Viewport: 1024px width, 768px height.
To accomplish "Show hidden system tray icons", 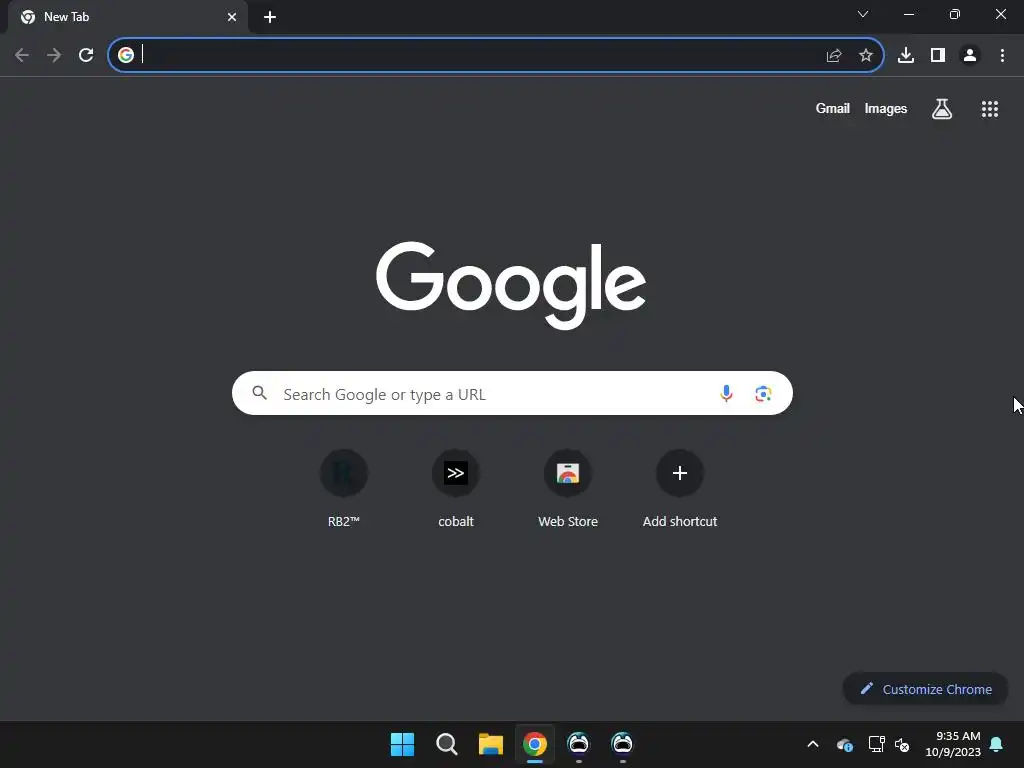I will (813, 744).
